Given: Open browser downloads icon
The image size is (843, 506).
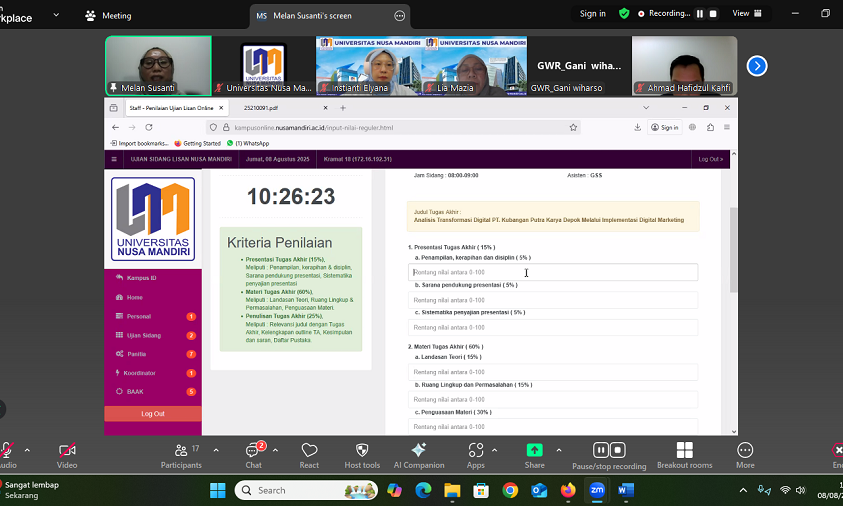Looking at the screenshot, I should [x=637, y=127].
